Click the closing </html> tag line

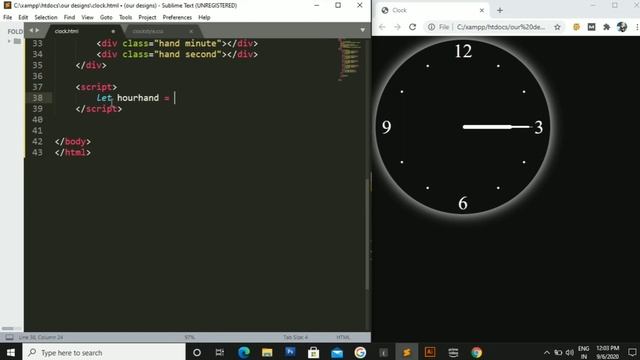coord(73,153)
